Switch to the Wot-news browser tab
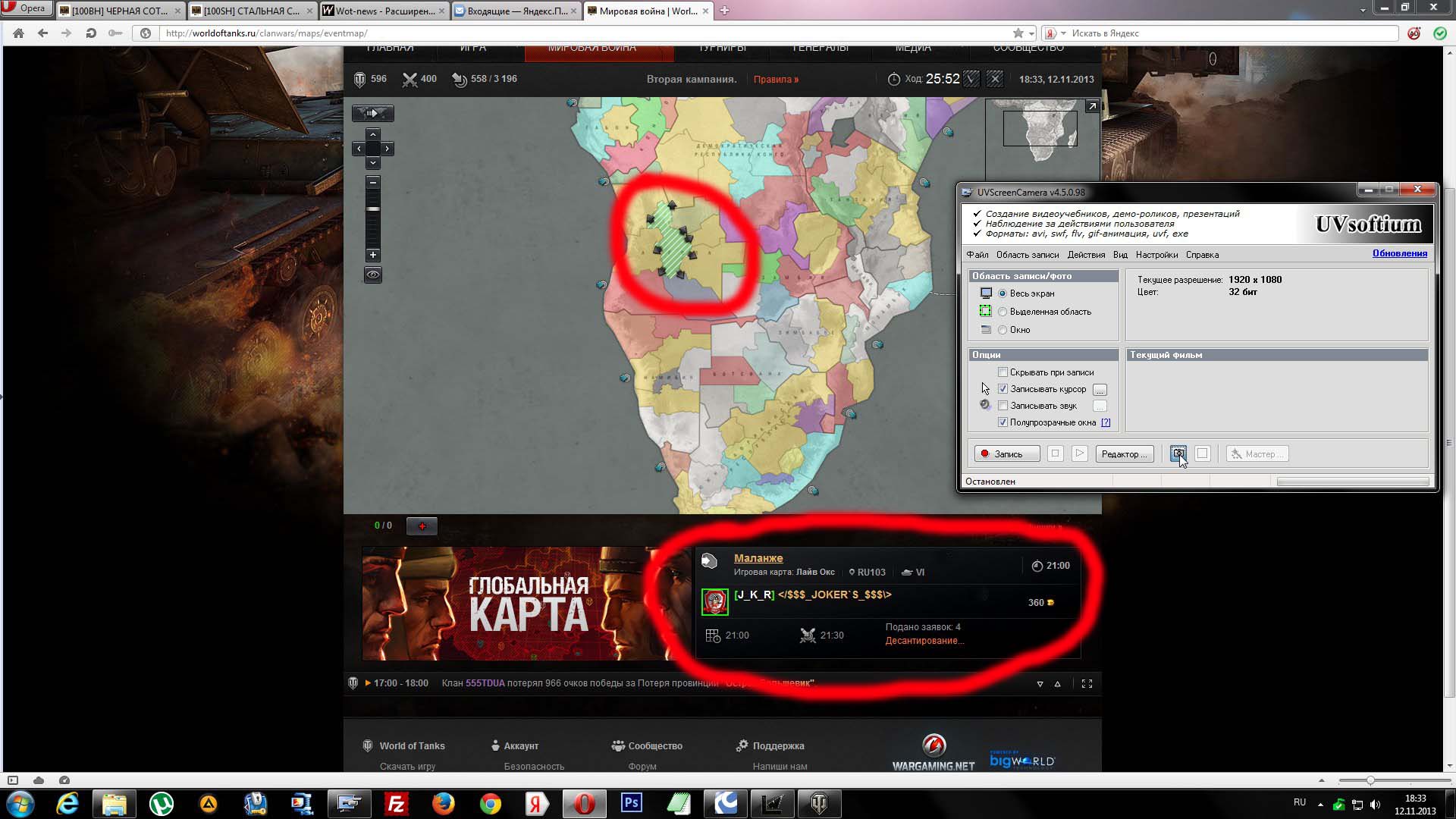The height and width of the screenshot is (819, 1456). [384, 11]
